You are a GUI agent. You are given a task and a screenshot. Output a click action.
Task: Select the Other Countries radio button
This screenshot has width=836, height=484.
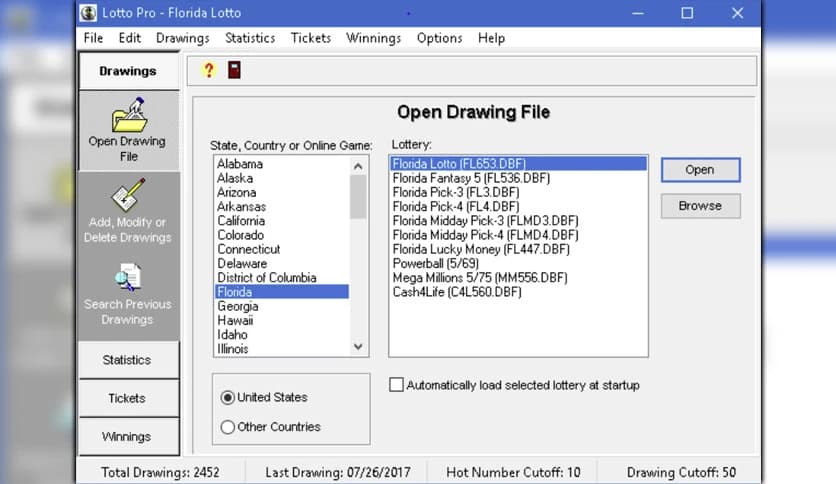click(228, 427)
